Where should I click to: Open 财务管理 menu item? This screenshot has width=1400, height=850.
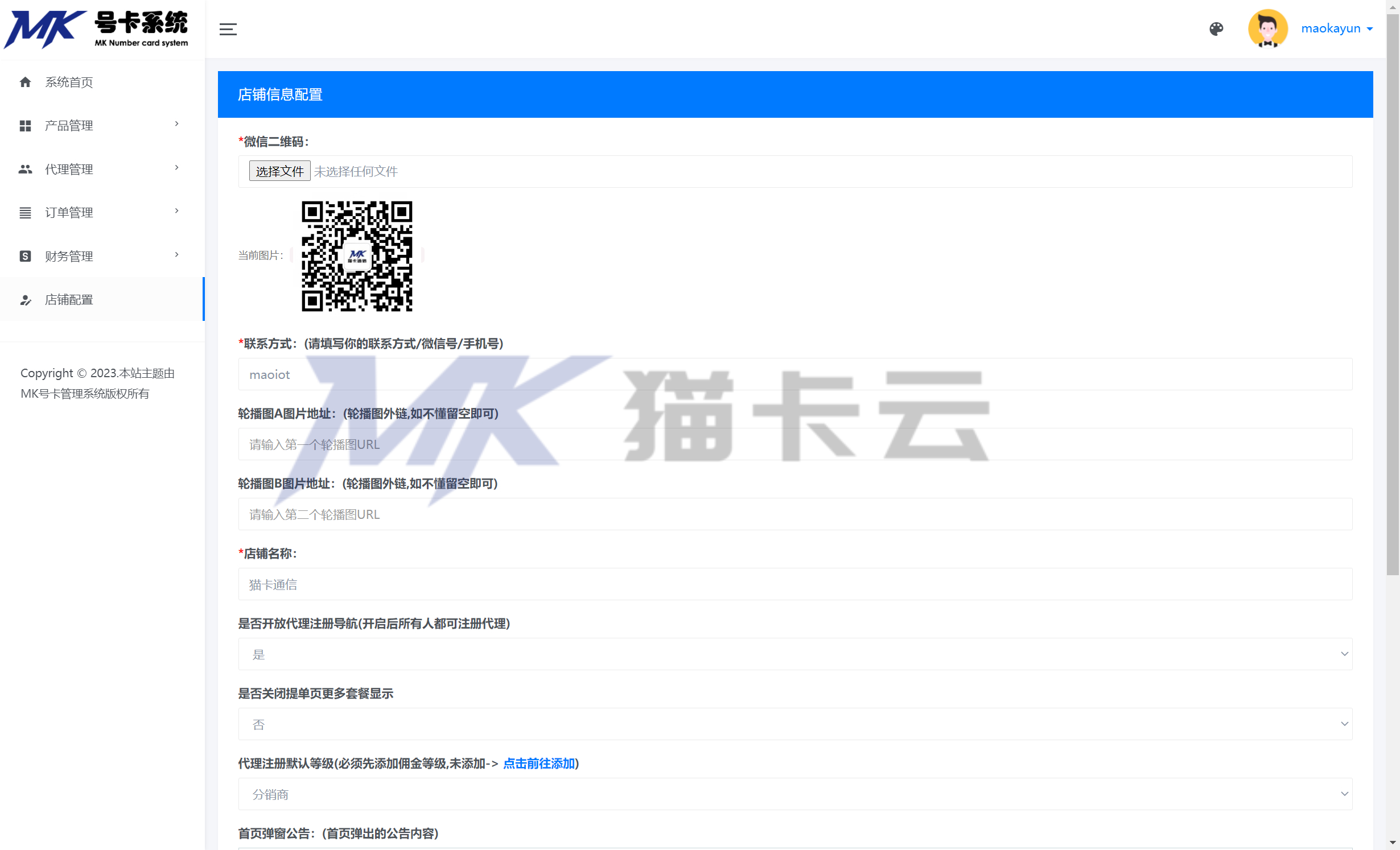102,257
